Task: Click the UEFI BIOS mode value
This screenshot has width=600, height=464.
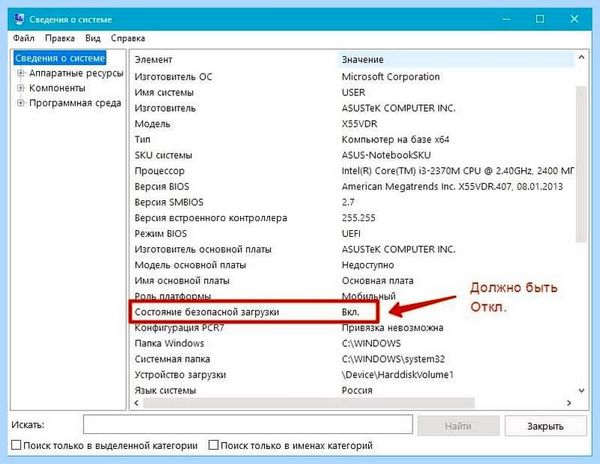Action: click(x=351, y=234)
